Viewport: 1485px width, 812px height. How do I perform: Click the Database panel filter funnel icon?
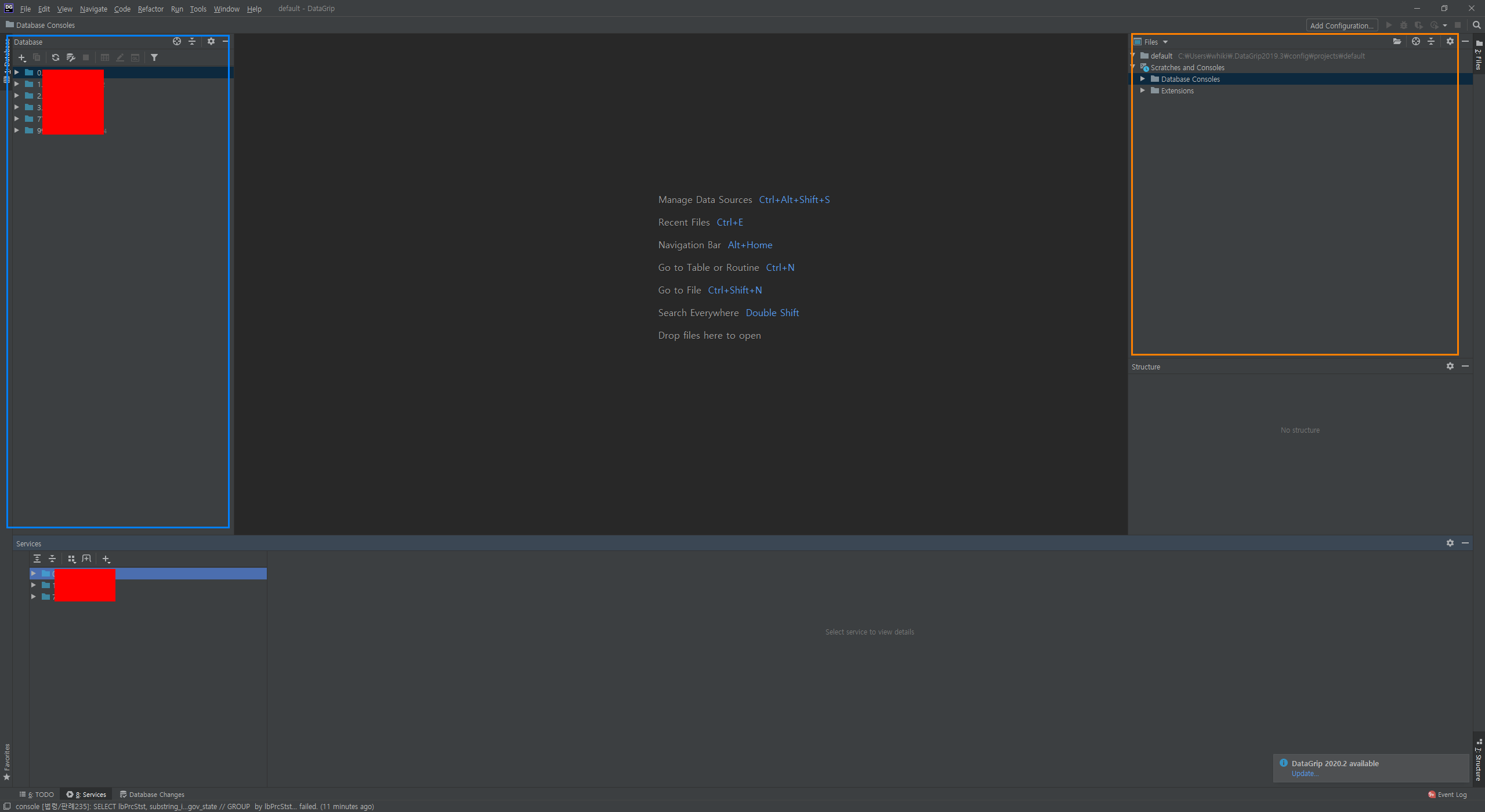click(x=154, y=57)
